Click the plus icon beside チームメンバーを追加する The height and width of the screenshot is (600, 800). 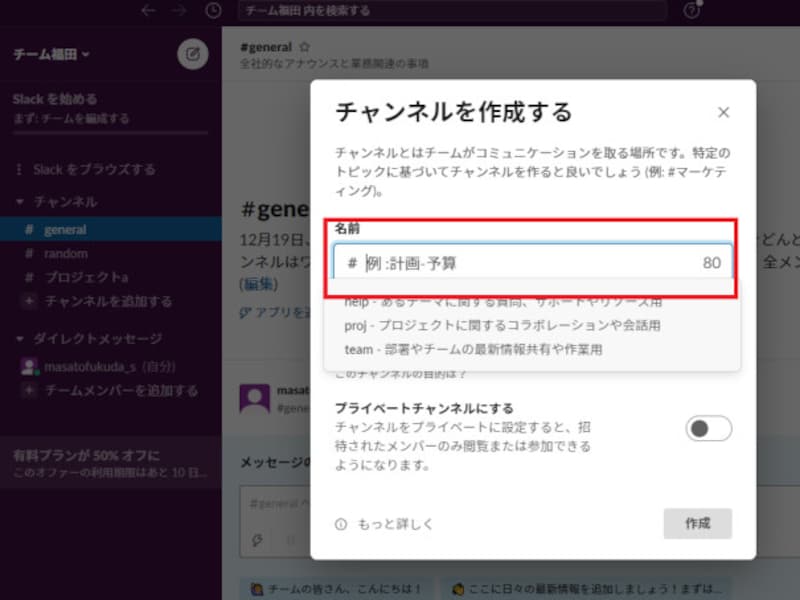click(x=29, y=391)
